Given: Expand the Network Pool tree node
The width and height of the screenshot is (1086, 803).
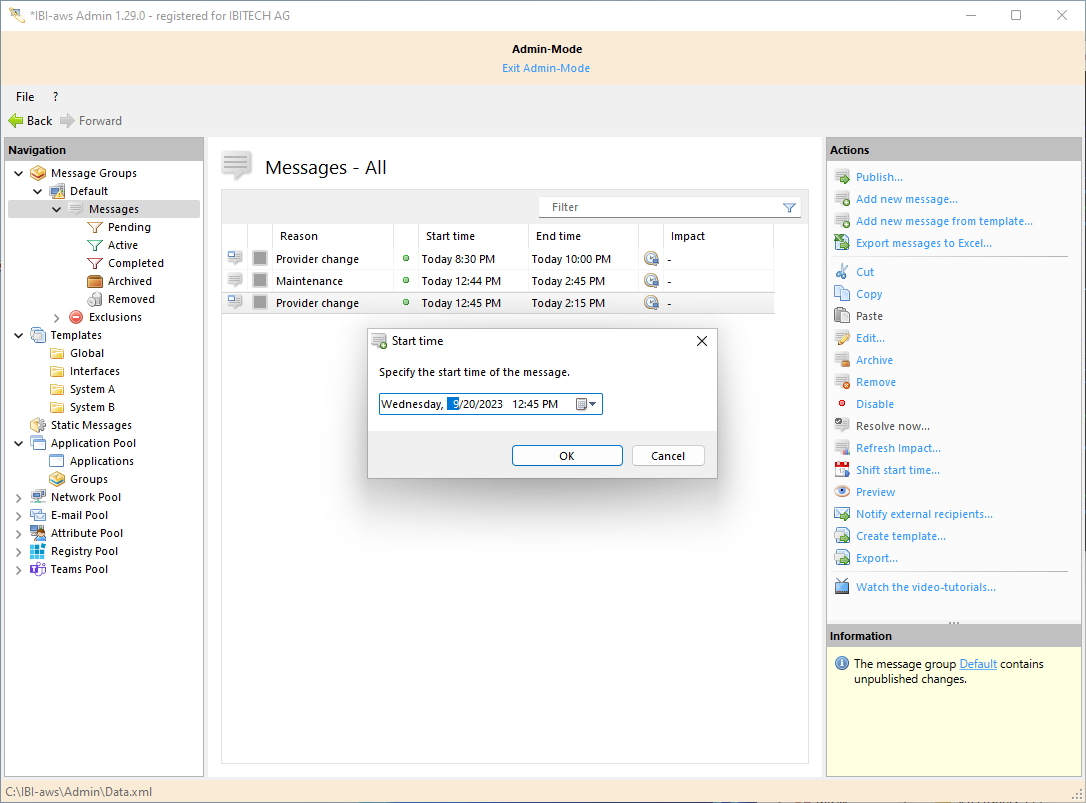Looking at the screenshot, I should pyautogui.click(x=19, y=497).
